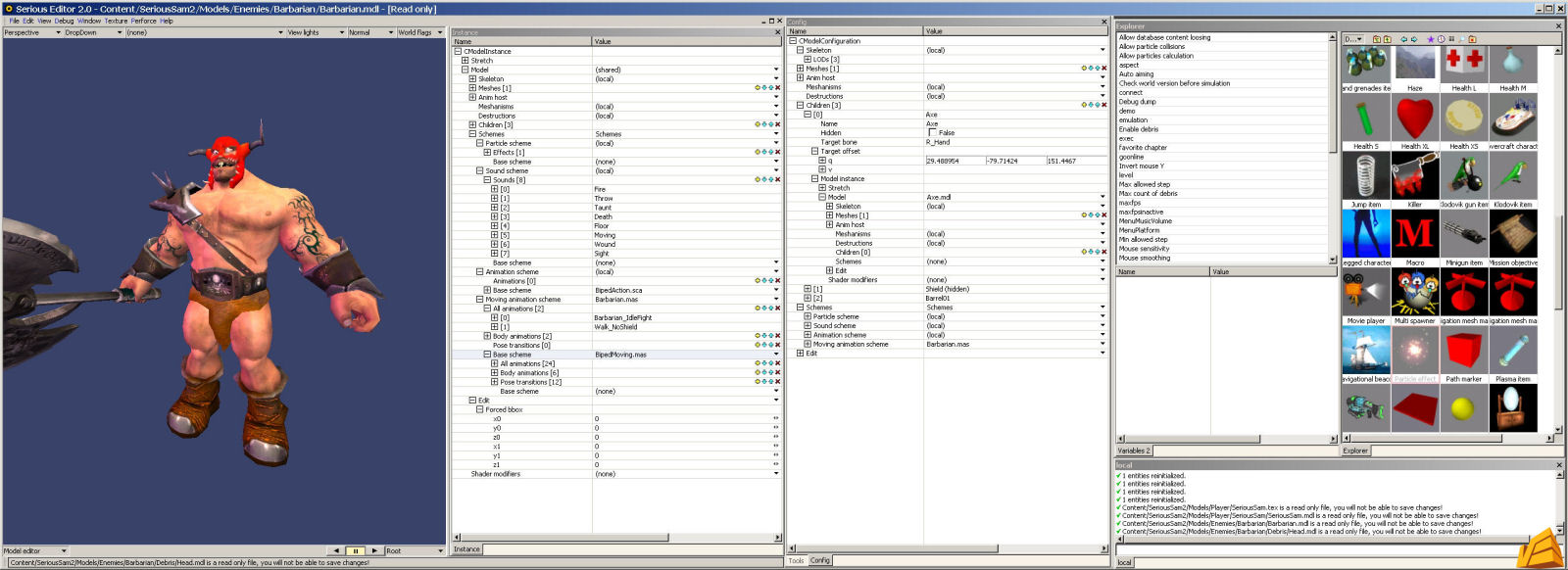Collapse the CModelInstance tree node
This screenshot has width=1568, height=570.
coord(458,51)
